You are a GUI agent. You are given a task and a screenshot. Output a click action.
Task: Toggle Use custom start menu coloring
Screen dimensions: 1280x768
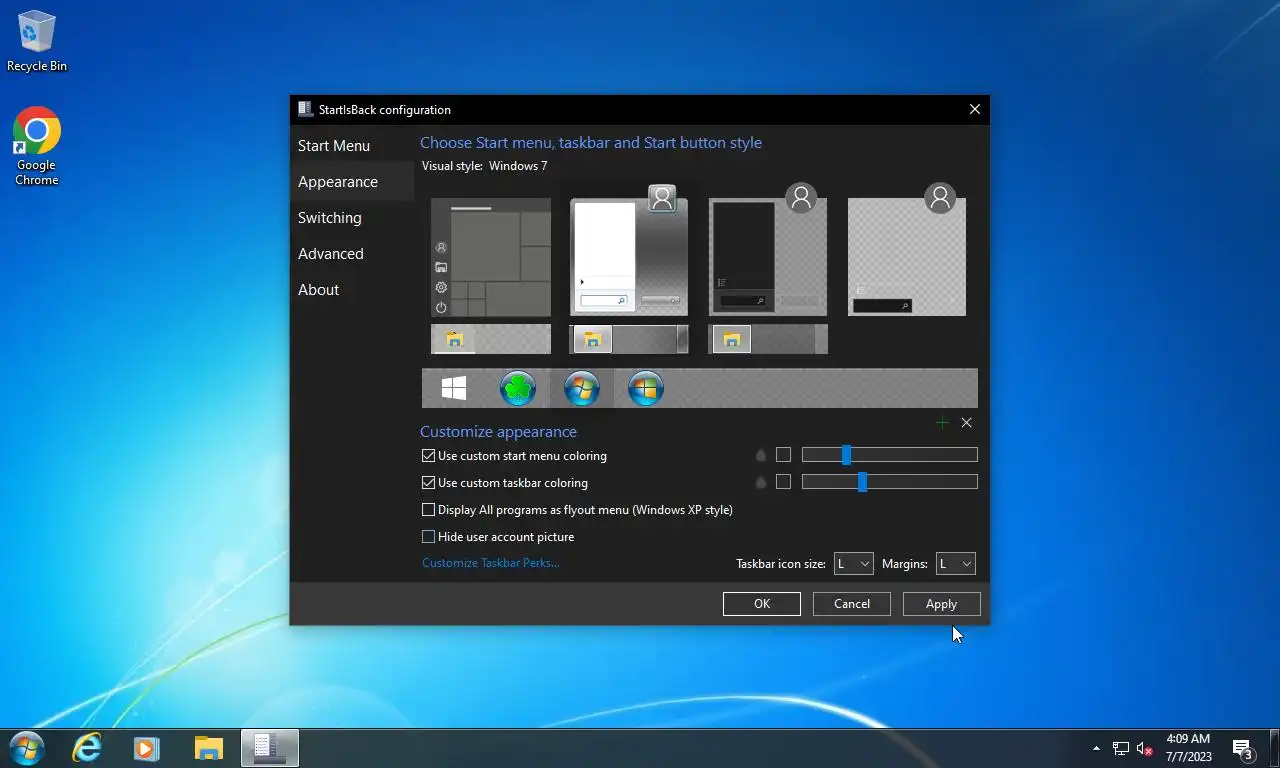tap(514, 455)
